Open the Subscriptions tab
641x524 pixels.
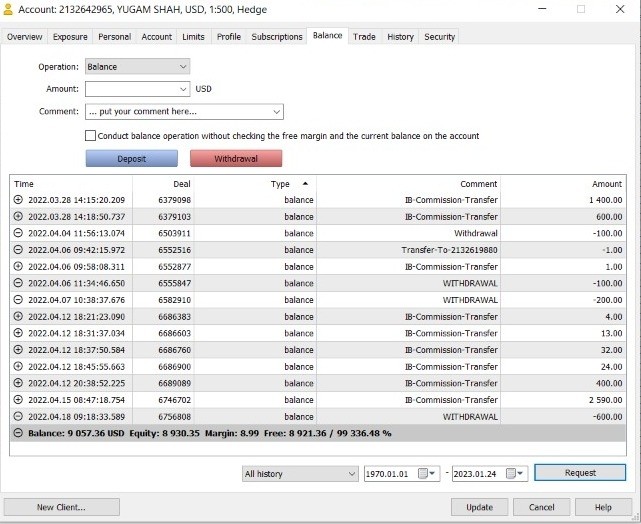tap(277, 37)
